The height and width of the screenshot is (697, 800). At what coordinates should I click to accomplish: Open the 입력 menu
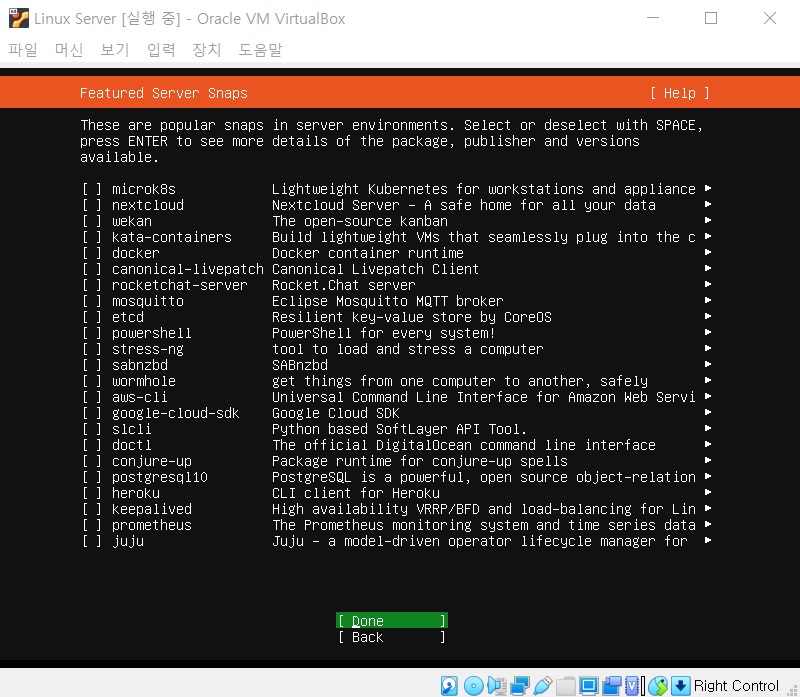click(x=161, y=49)
